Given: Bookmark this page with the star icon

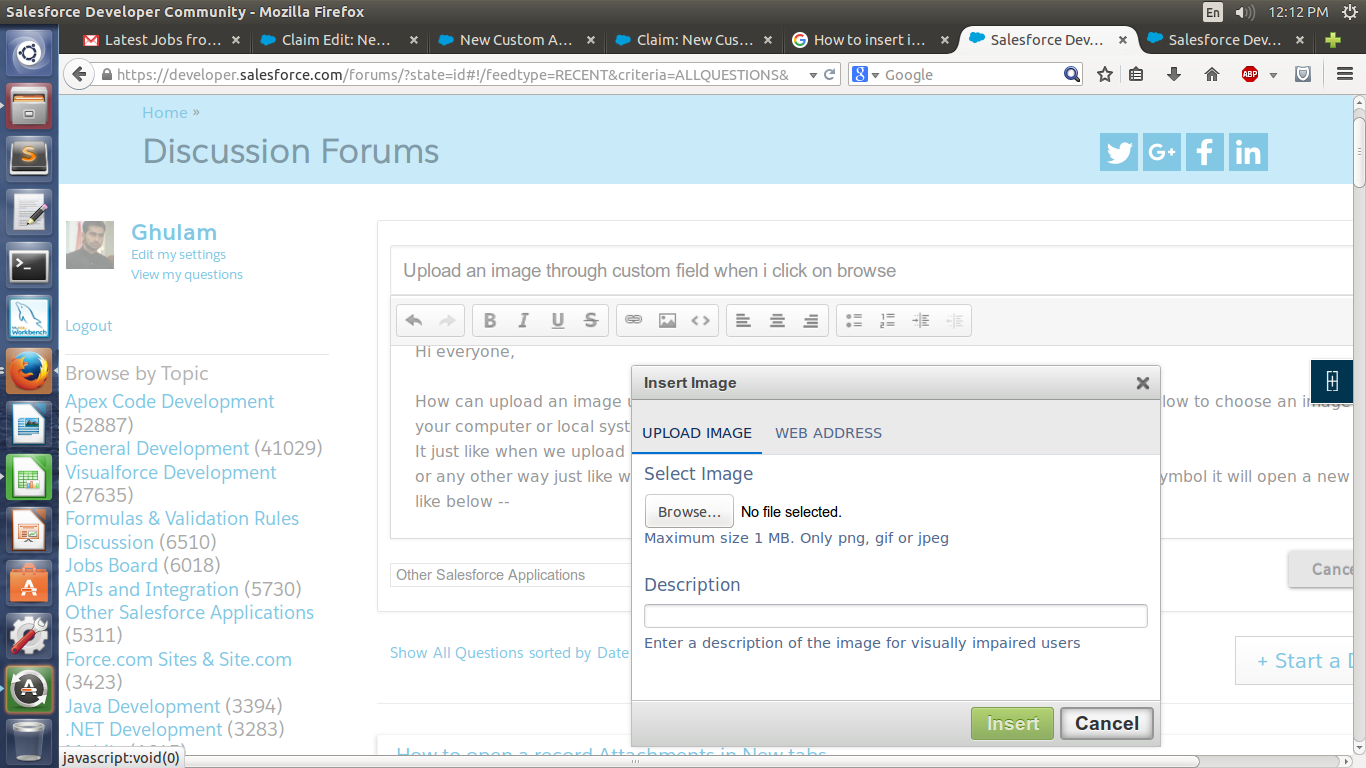Looking at the screenshot, I should point(1105,75).
